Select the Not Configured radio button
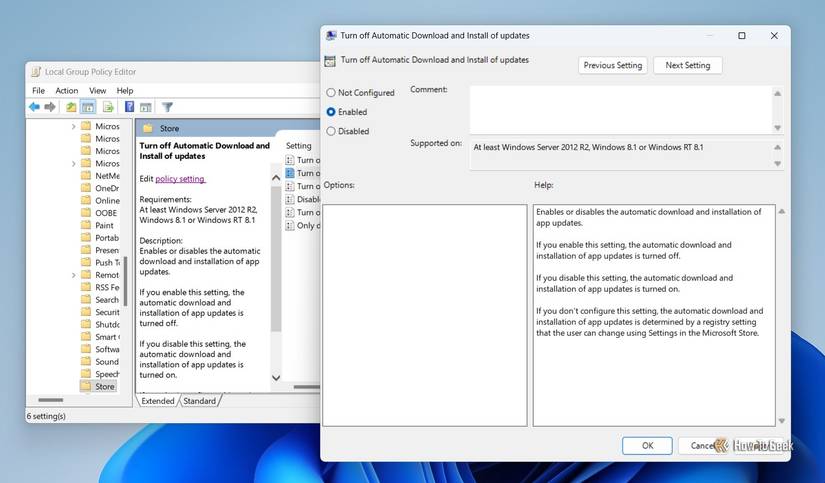825x483 pixels. pos(331,93)
